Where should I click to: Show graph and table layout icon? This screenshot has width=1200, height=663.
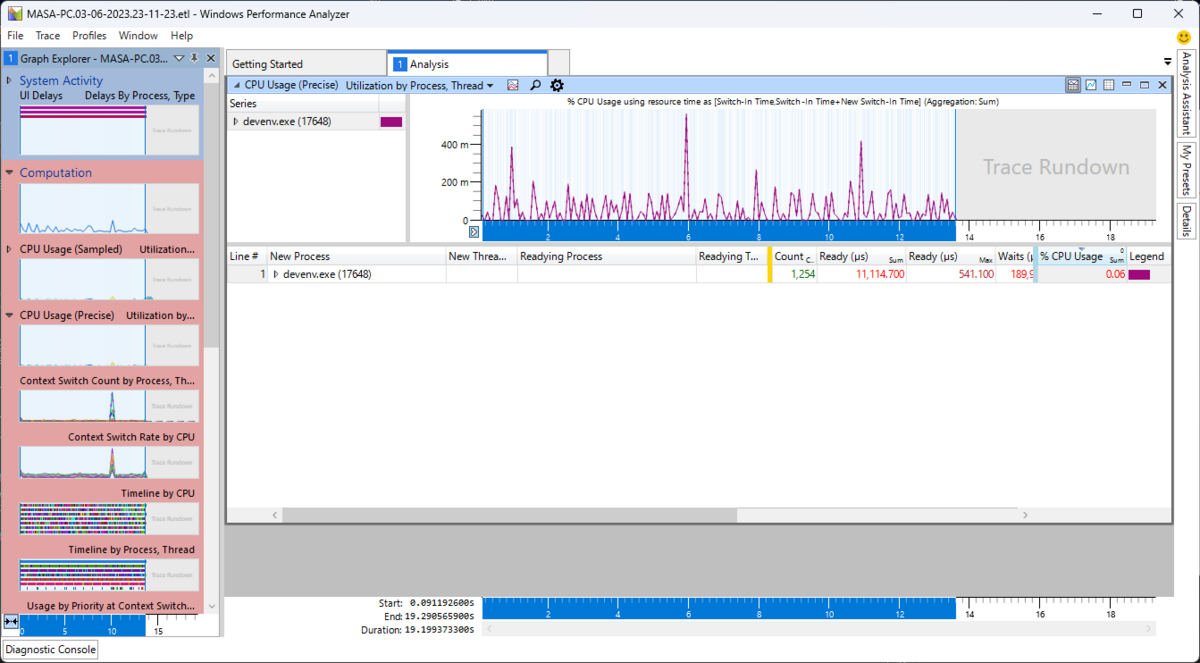tap(1073, 85)
